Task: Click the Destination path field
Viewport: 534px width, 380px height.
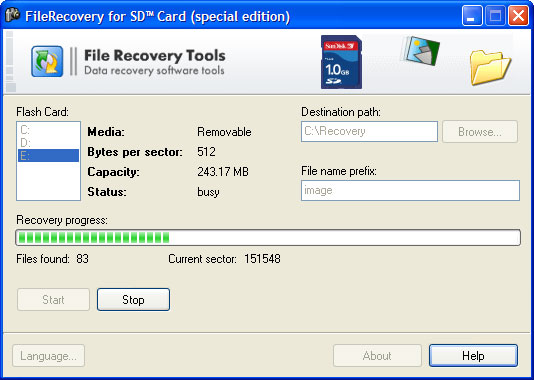Action: coord(369,131)
